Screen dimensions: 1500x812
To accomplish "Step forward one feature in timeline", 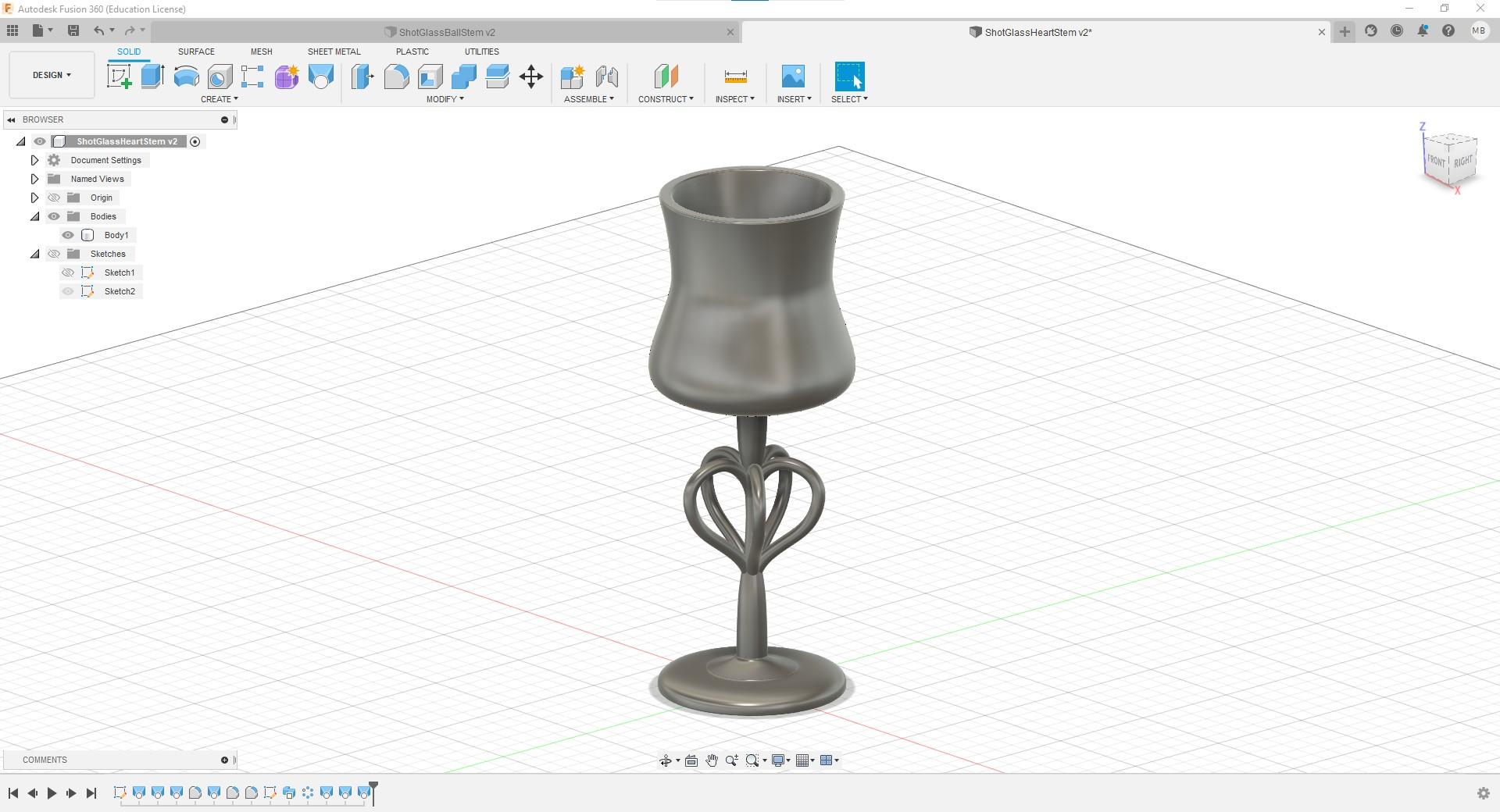I will (71, 793).
